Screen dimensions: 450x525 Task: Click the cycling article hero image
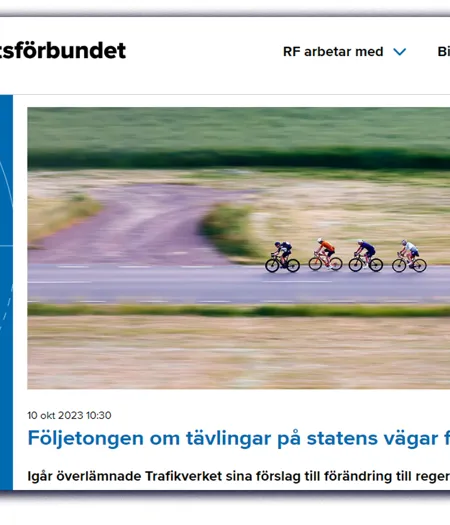coord(239,248)
